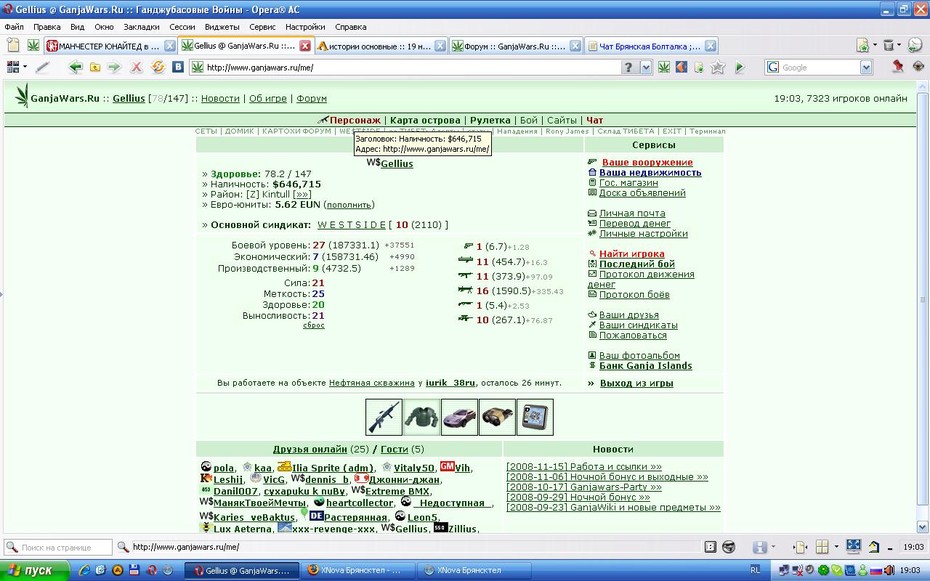The image size is (930, 581).
Task: Expand the address bar dropdown arrow
Action: 646,68
